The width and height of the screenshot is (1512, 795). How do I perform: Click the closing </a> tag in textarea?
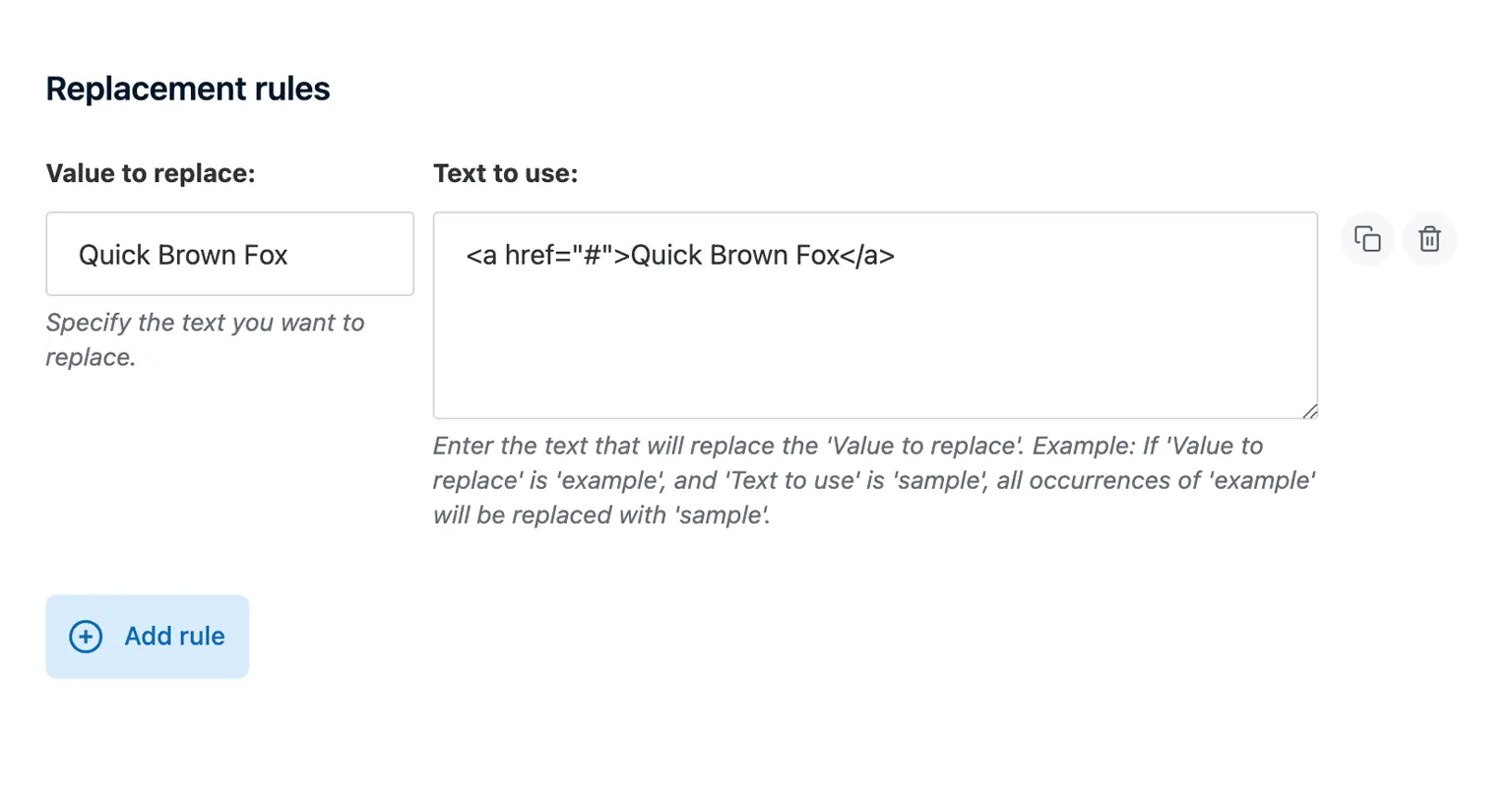(x=868, y=256)
